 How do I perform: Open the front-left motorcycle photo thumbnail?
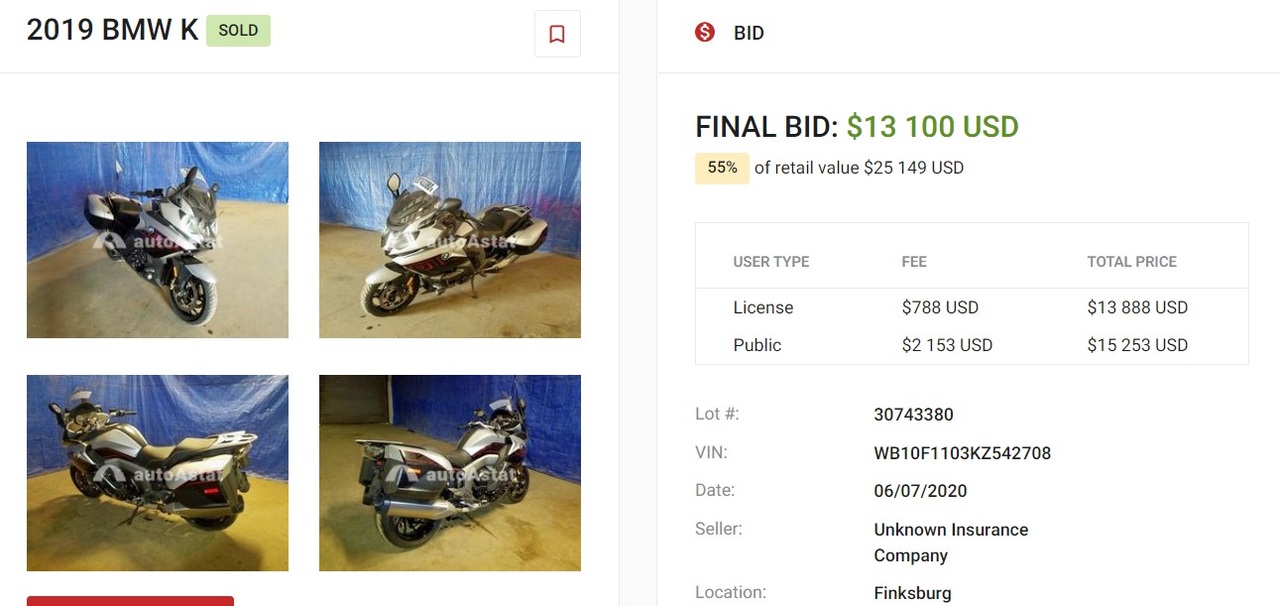tap(158, 240)
